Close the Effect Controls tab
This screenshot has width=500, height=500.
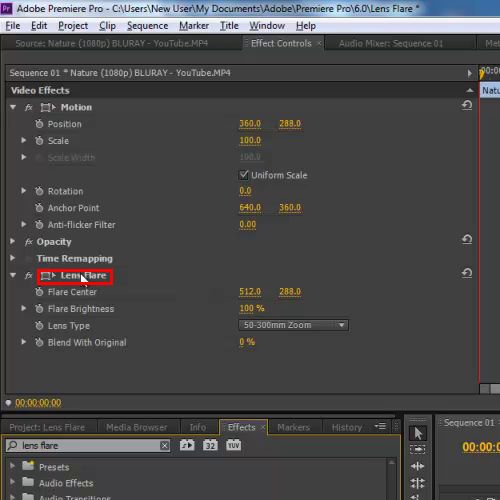319,43
